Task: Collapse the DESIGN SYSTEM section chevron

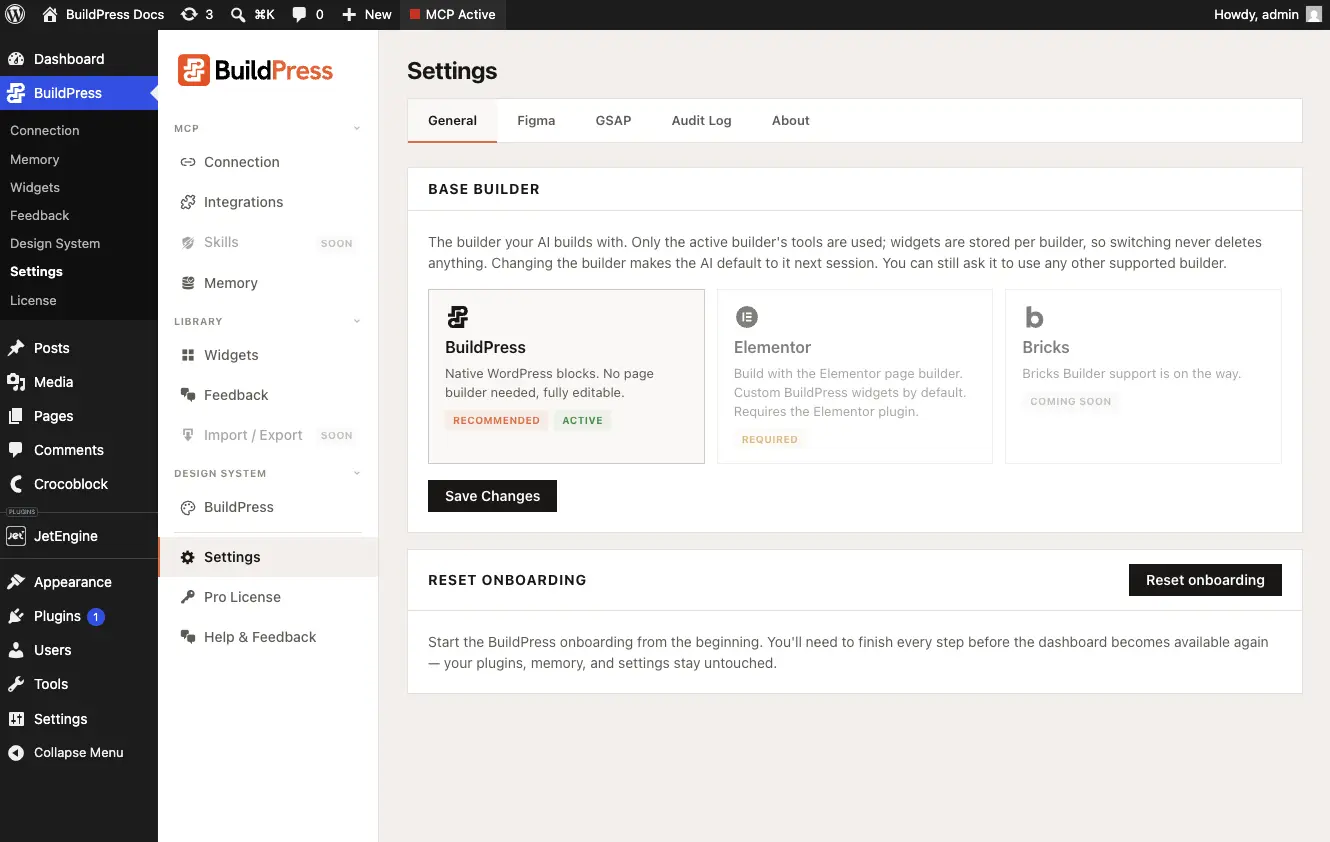Action: tap(357, 473)
